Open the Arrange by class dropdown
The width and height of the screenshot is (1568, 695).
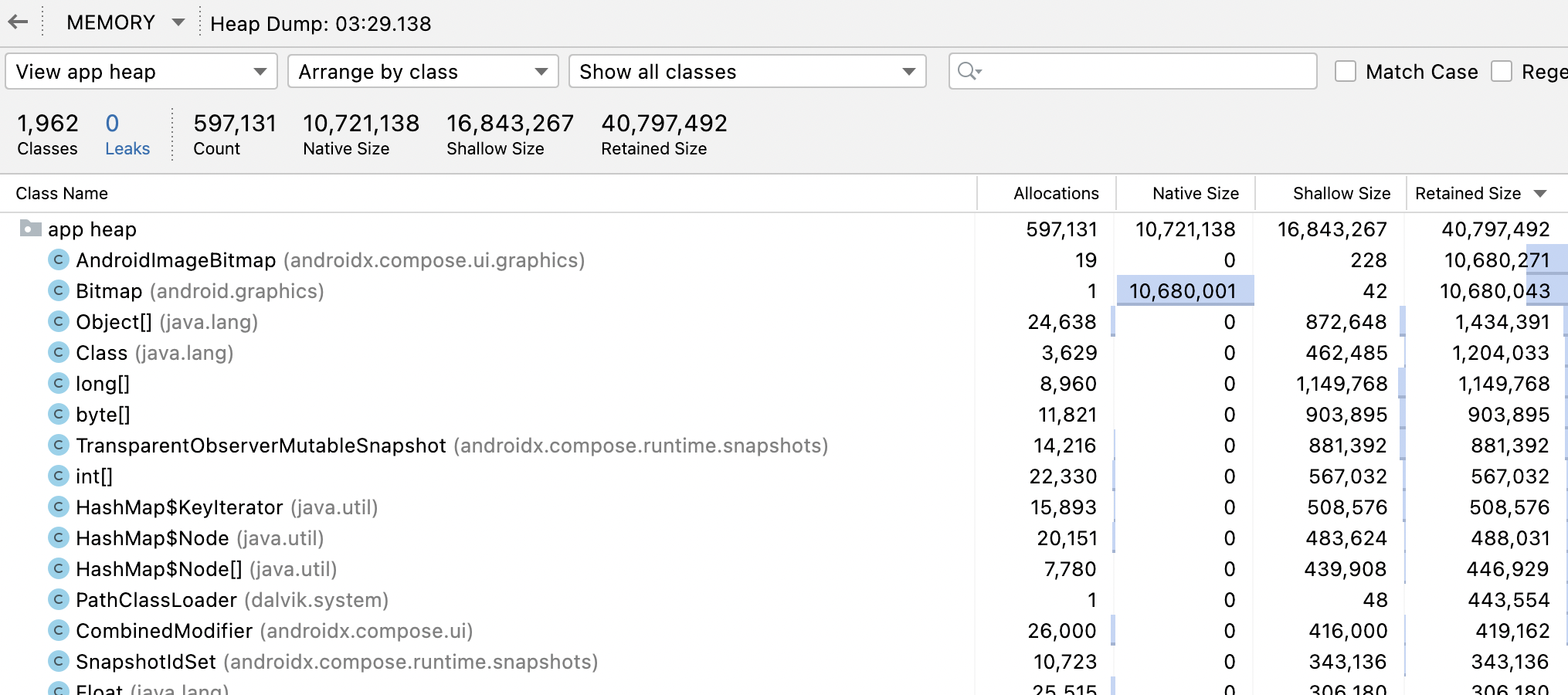click(x=423, y=71)
